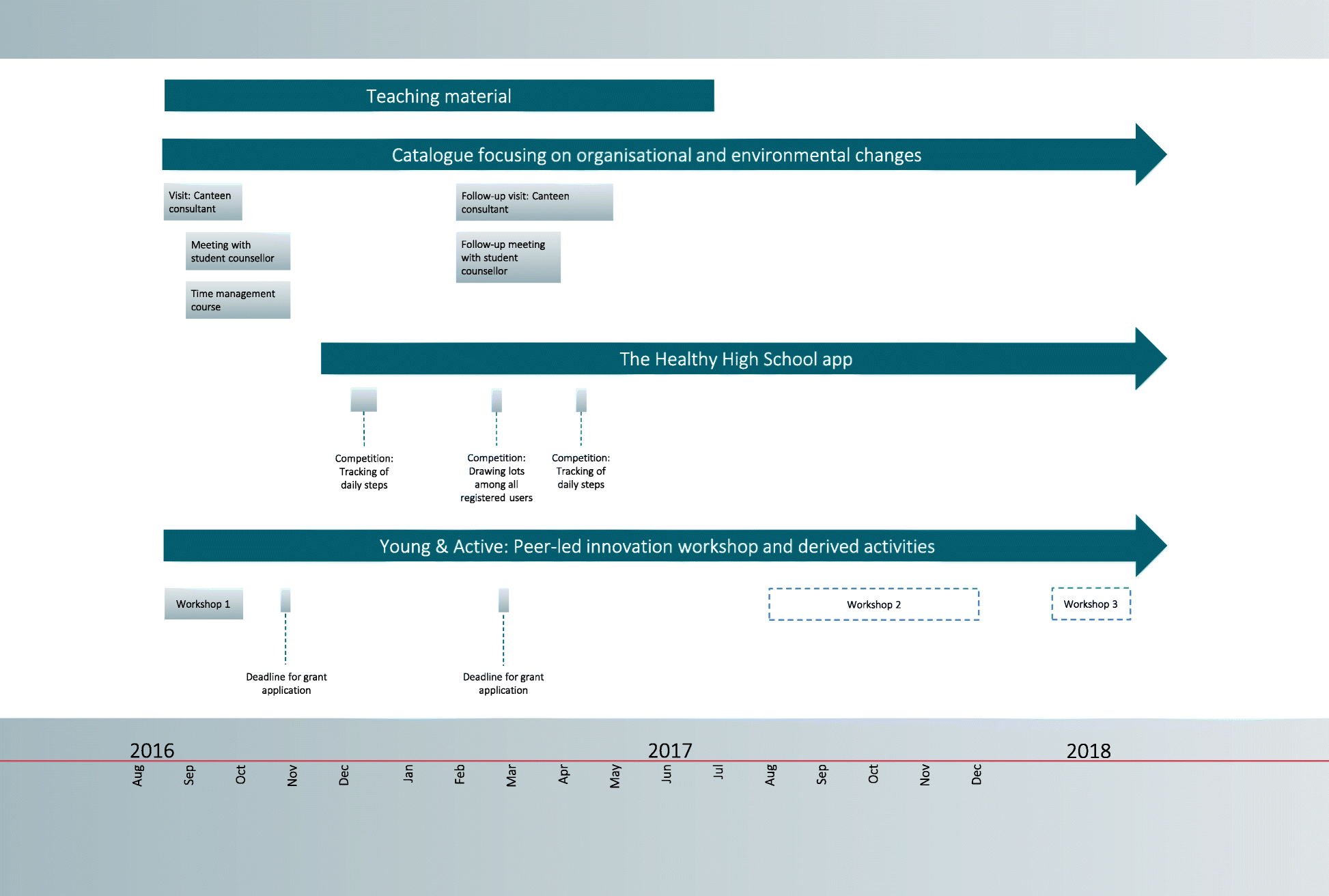Click the Drawing lots among registered users label
Image resolution: width=1329 pixels, height=896 pixels.
click(x=496, y=478)
